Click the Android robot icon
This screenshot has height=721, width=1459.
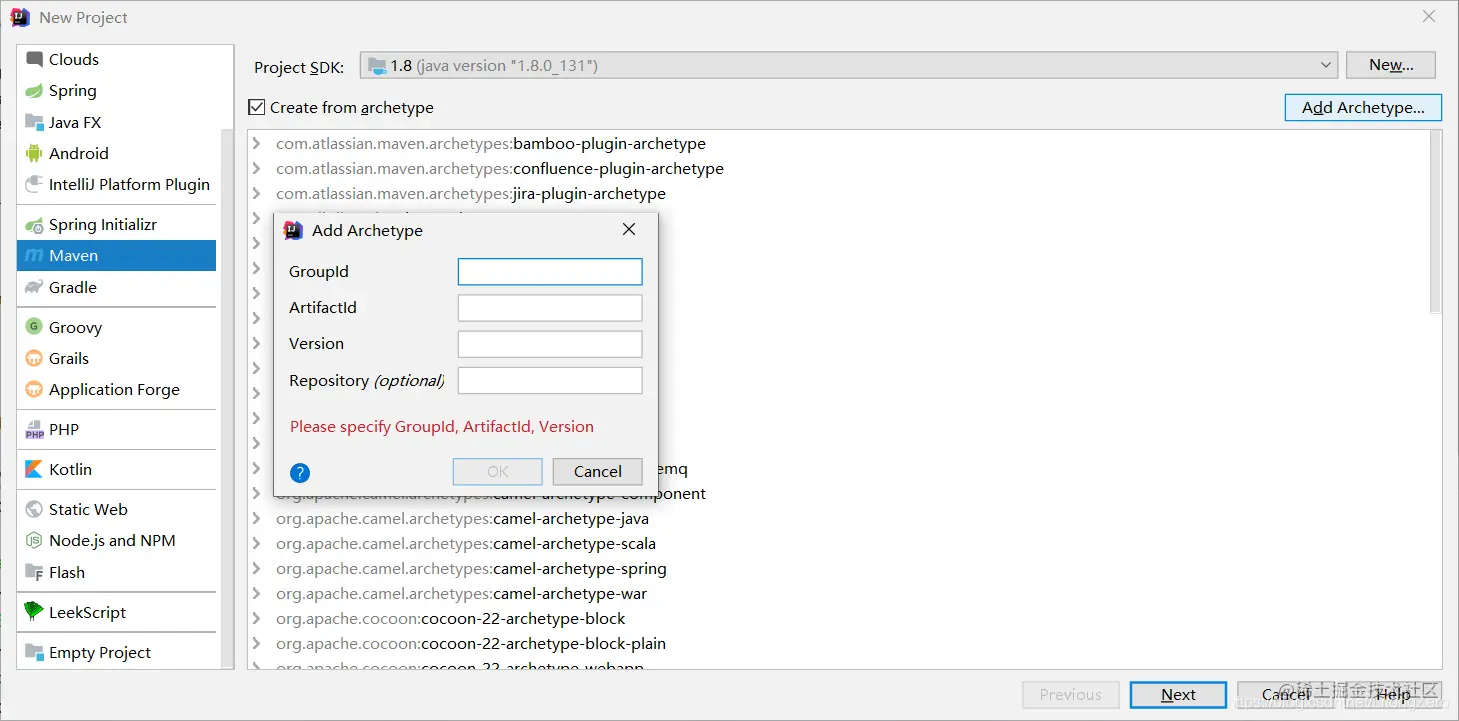(x=34, y=153)
